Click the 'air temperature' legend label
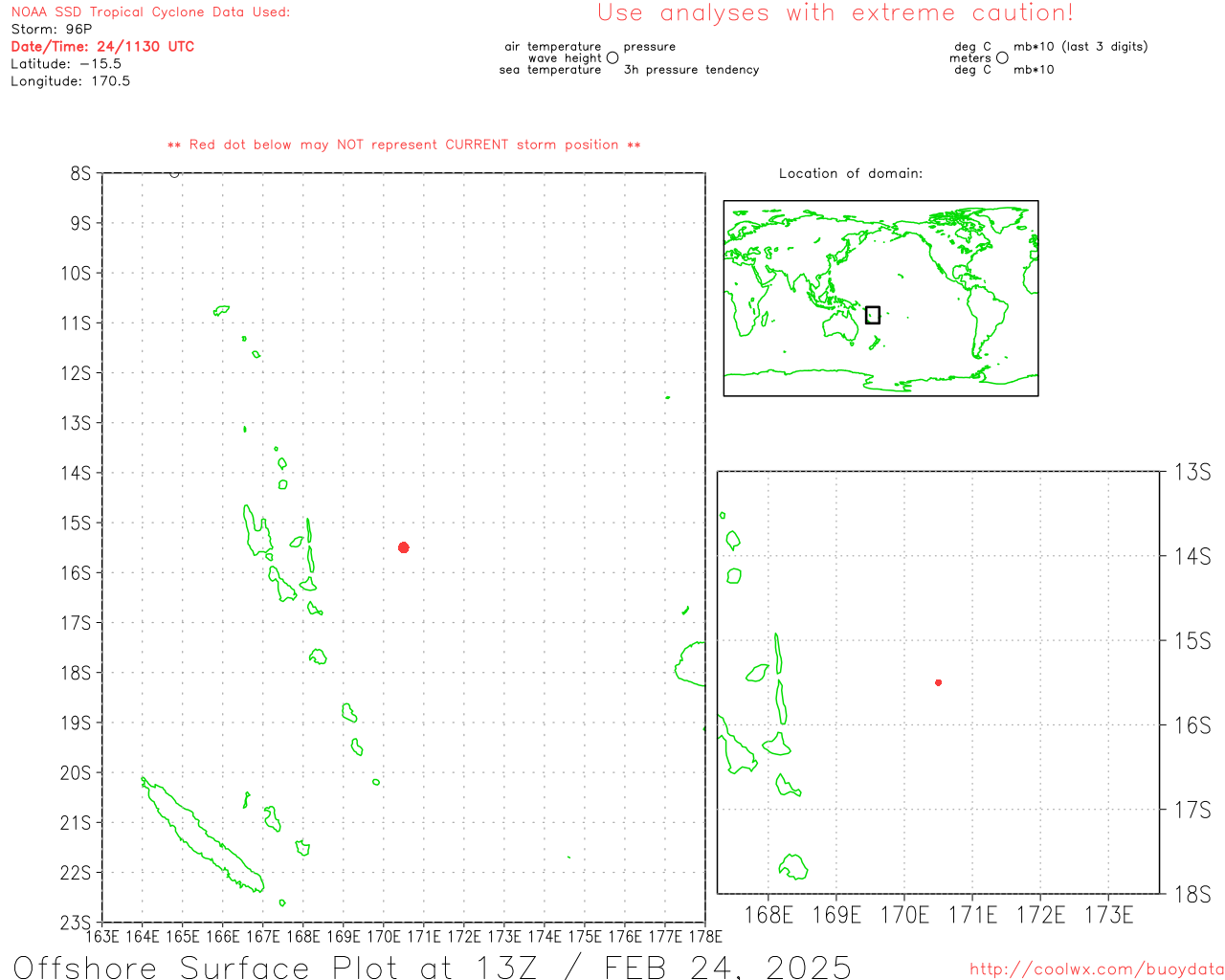The height and width of the screenshot is (980, 1225). pyautogui.click(x=553, y=47)
